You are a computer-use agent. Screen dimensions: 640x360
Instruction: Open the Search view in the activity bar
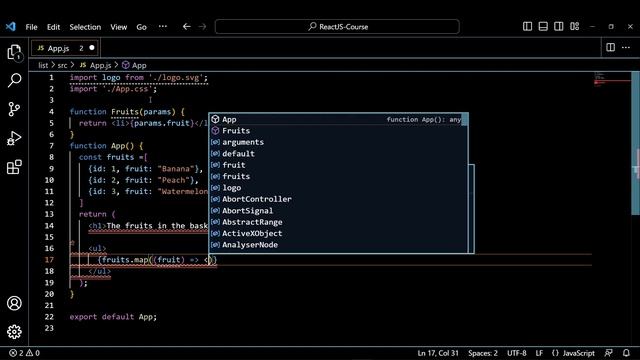pos(14,80)
